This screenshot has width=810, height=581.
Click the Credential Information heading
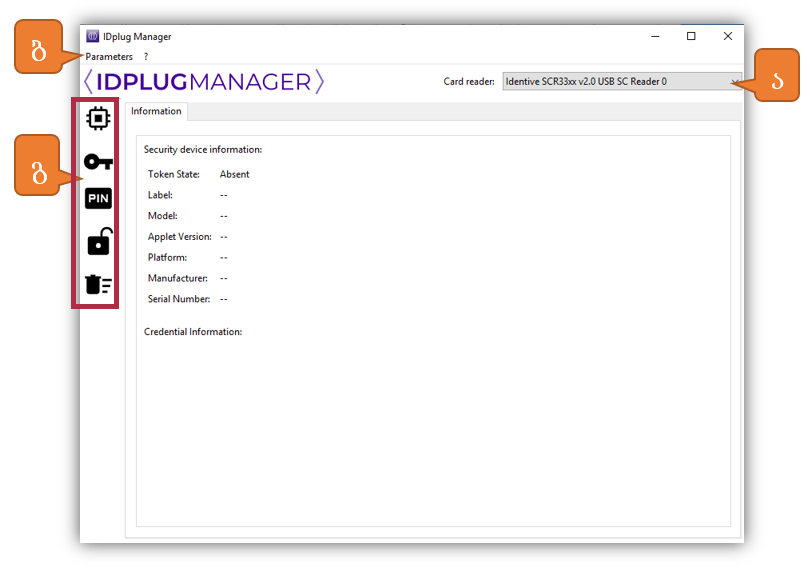coord(193,331)
